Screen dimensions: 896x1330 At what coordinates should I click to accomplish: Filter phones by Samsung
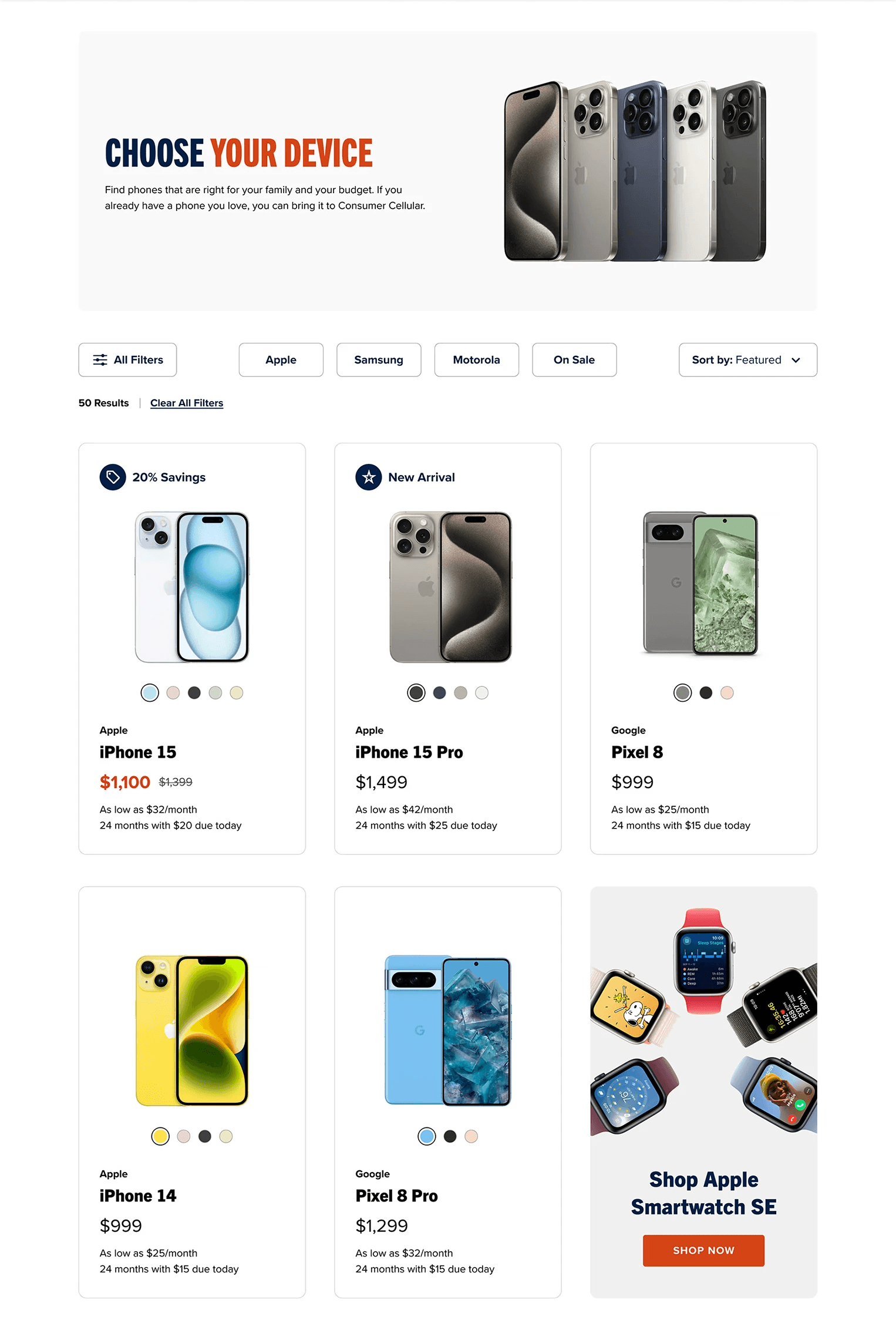[379, 360]
